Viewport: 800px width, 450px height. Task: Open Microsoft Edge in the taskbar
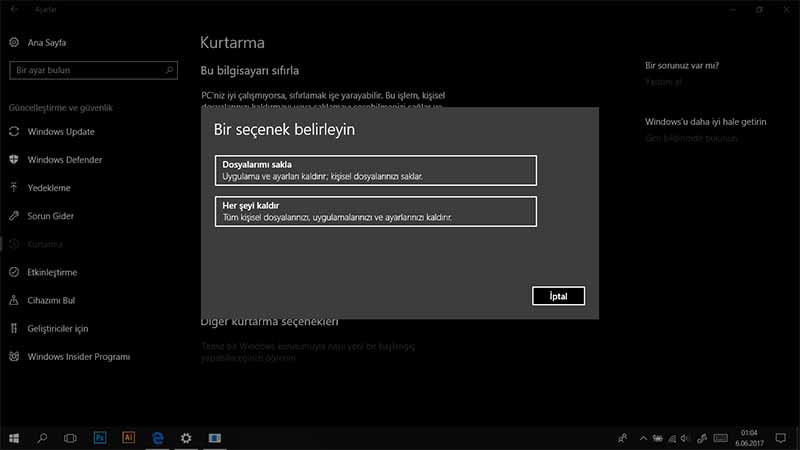tap(157, 438)
